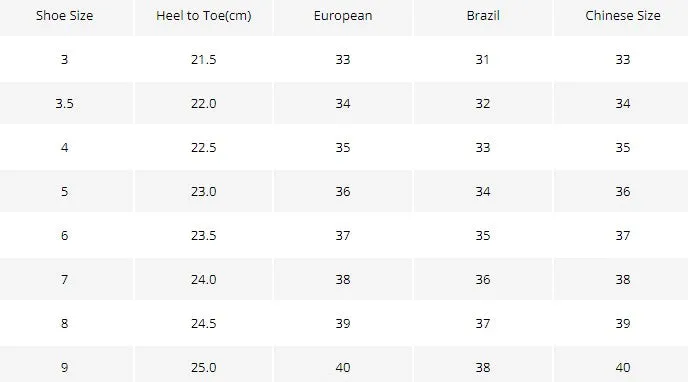Select the 23.5 heel to toe cell

point(204,236)
